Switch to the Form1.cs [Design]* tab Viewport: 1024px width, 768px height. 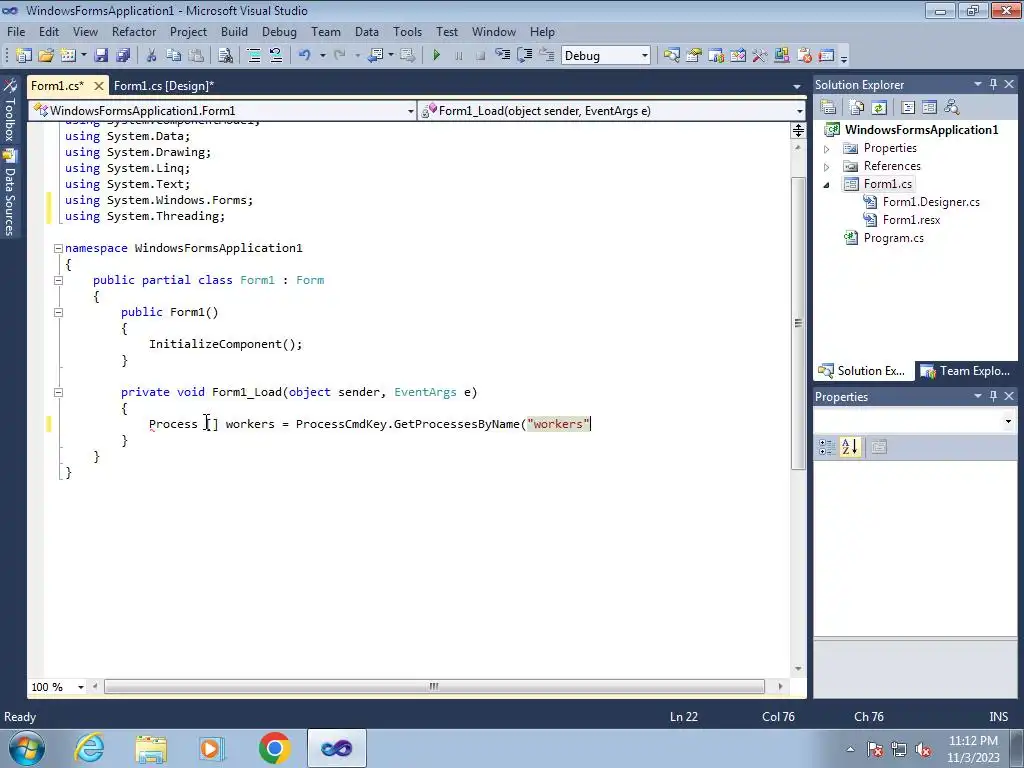(164, 86)
